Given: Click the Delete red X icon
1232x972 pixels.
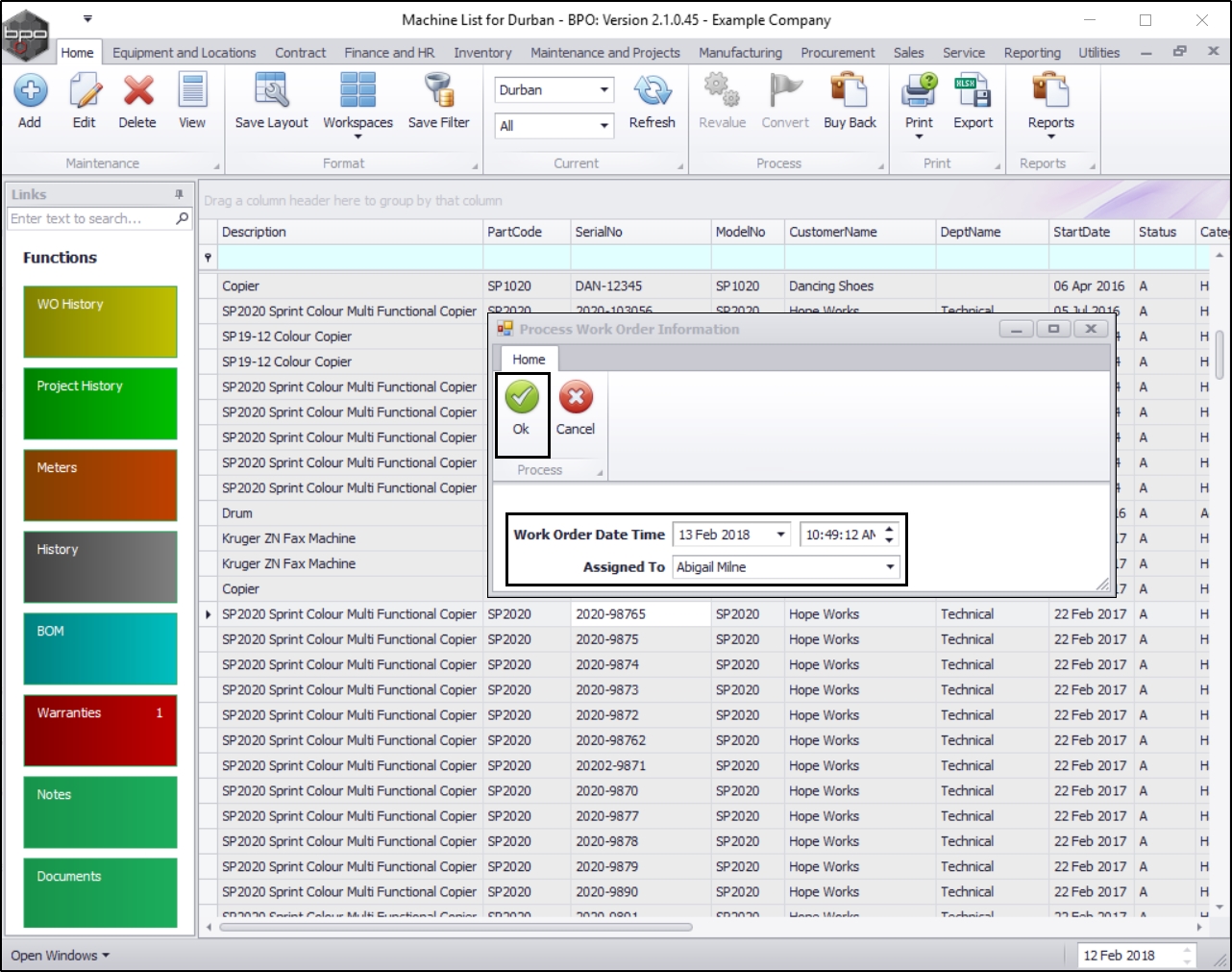Looking at the screenshot, I should pyautogui.click(x=137, y=91).
